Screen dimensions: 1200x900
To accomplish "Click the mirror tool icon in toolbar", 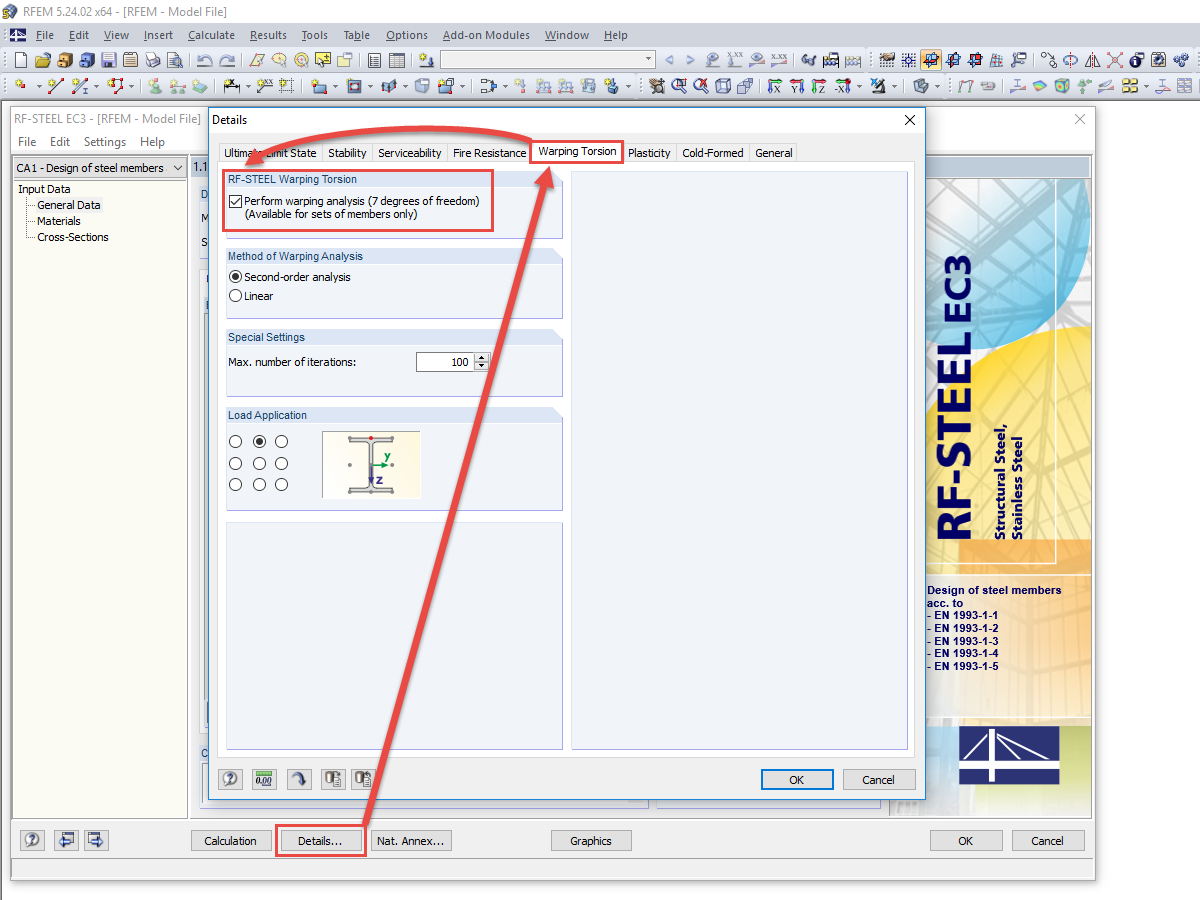I will (1092, 60).
